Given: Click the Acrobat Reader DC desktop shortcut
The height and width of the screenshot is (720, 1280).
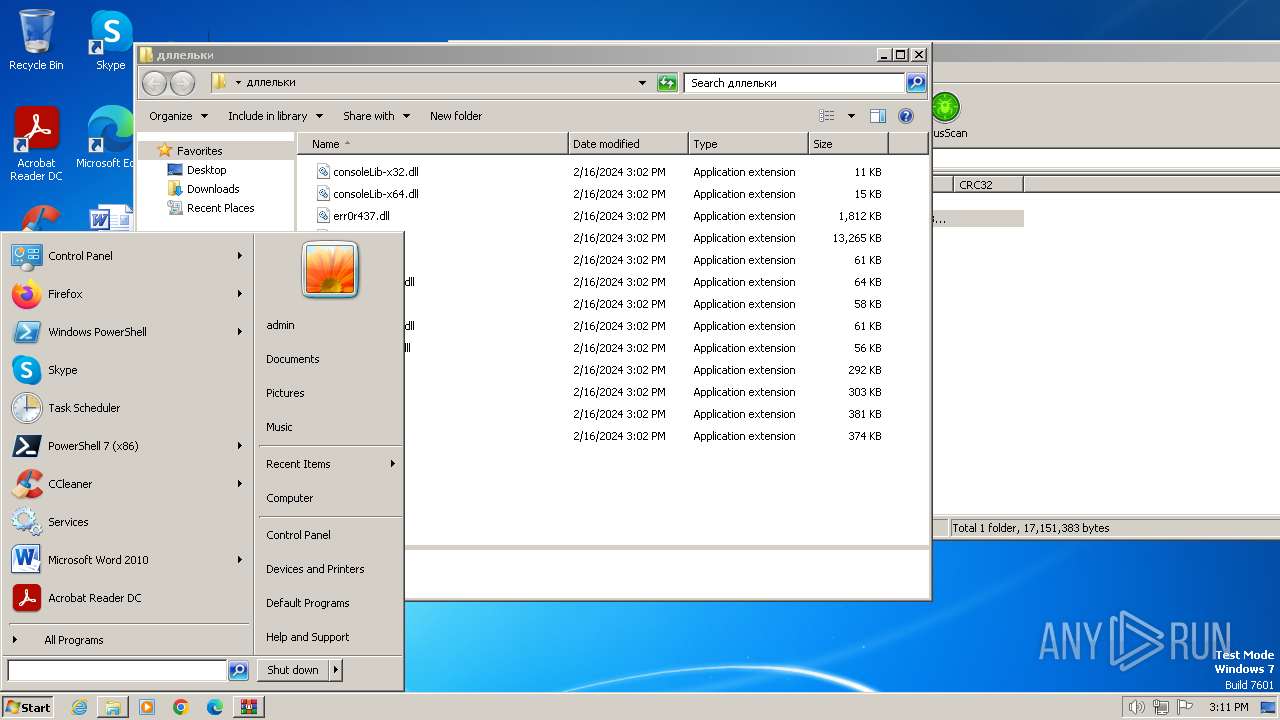Looking at the screenshot, I should (36, 145).
